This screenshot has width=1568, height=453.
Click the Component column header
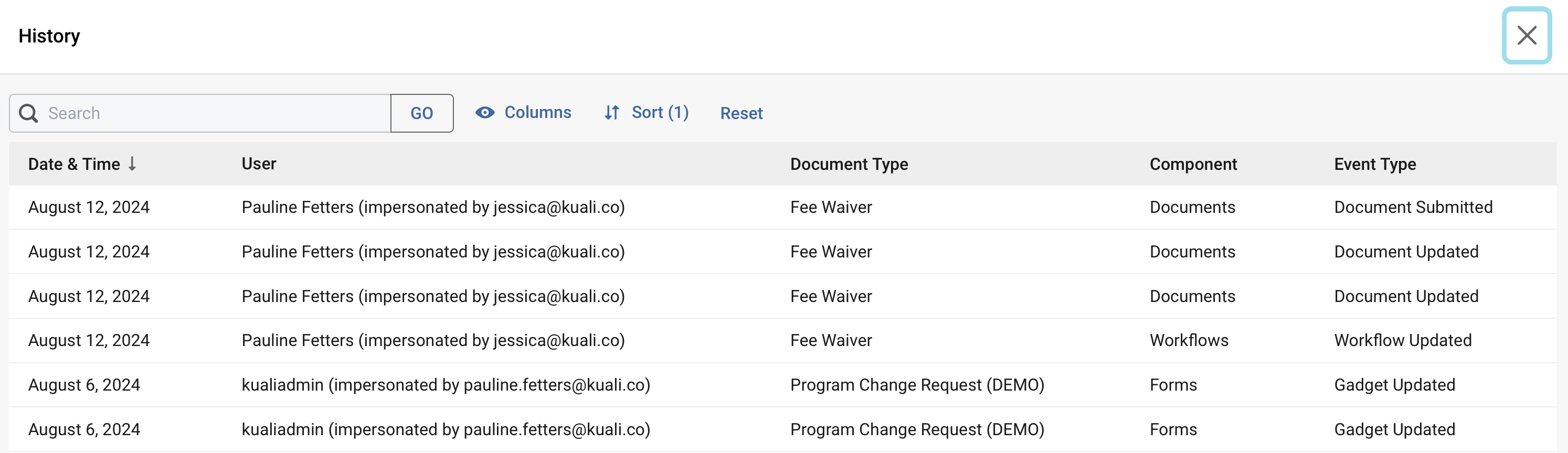[x=1192, y=164]
